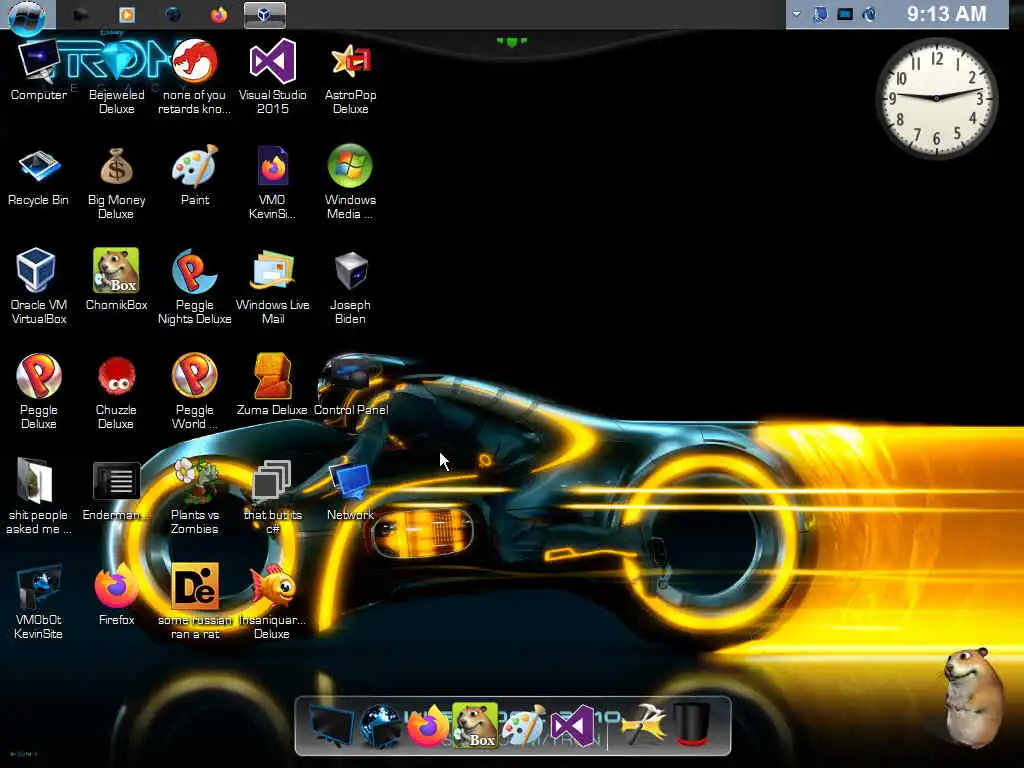Open the Recycle Bin
1024x768 pixels.
[x=38, y=176]
